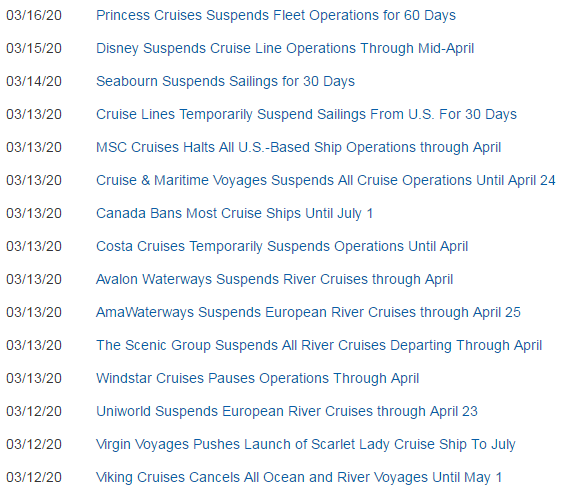Click Viking Cruises Cancels All Voyages link

coord(299,477)
